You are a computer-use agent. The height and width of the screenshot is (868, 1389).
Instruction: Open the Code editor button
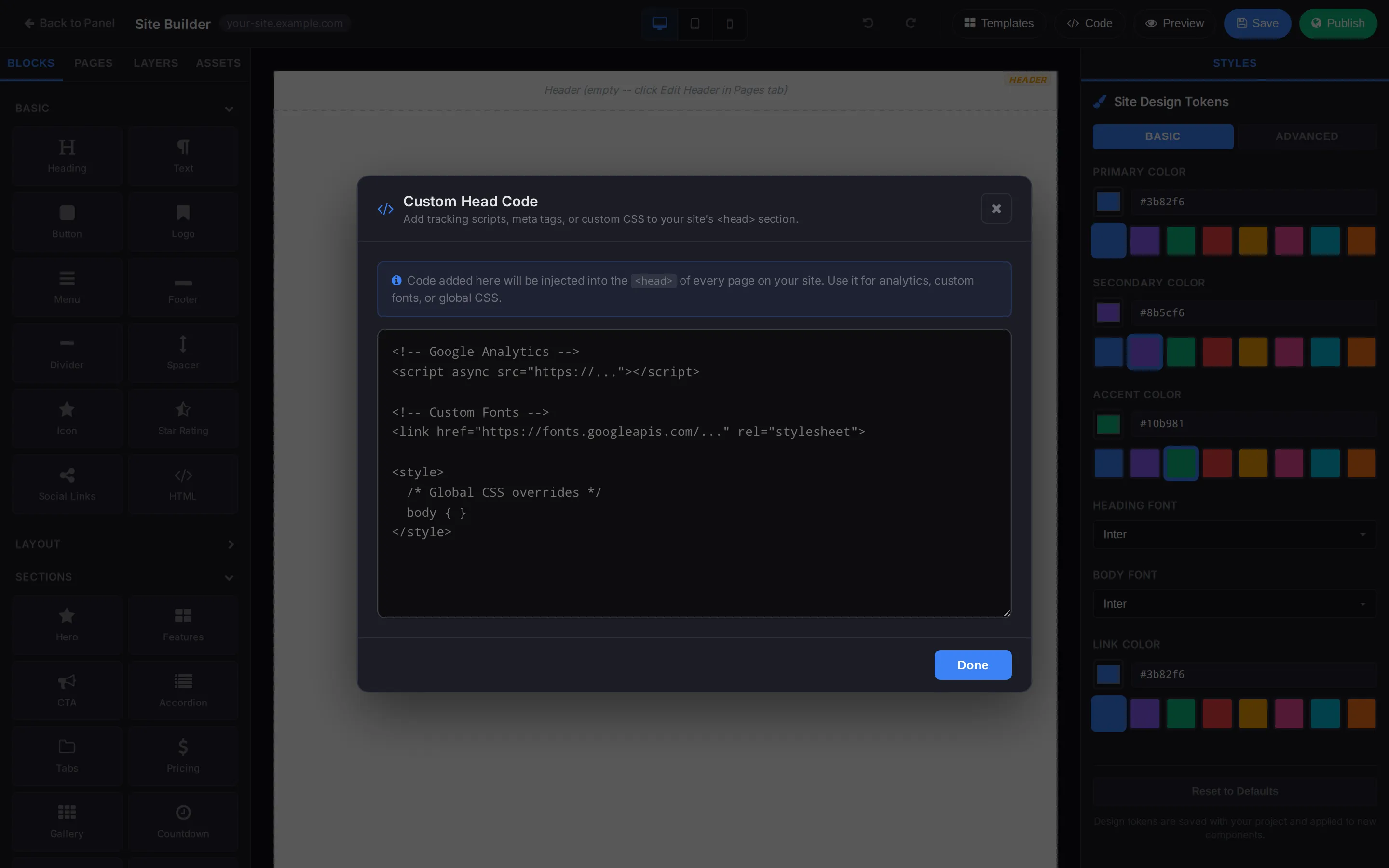click(1089, 24)
